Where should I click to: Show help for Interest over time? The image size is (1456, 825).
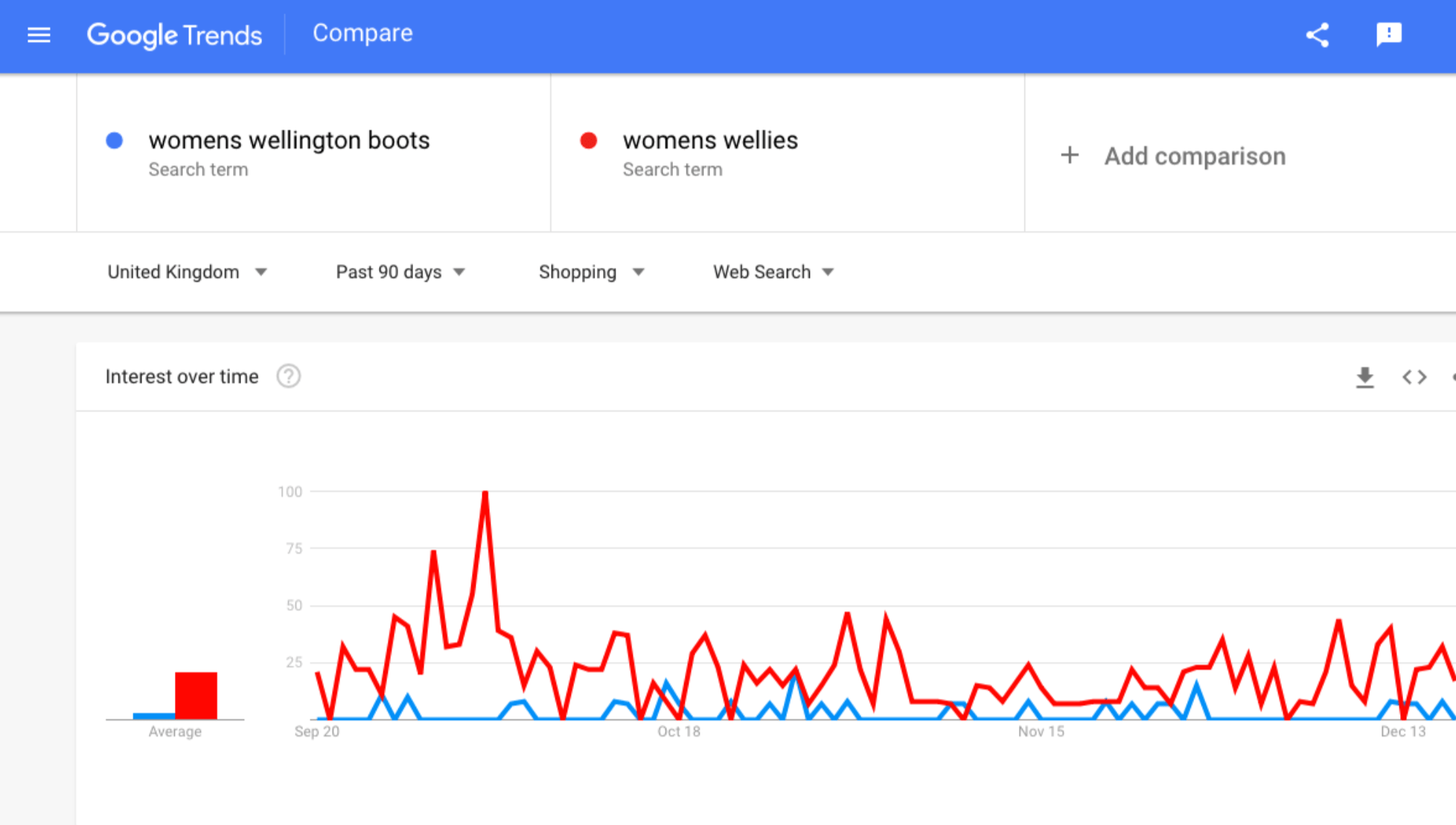[x=289, y=377]
